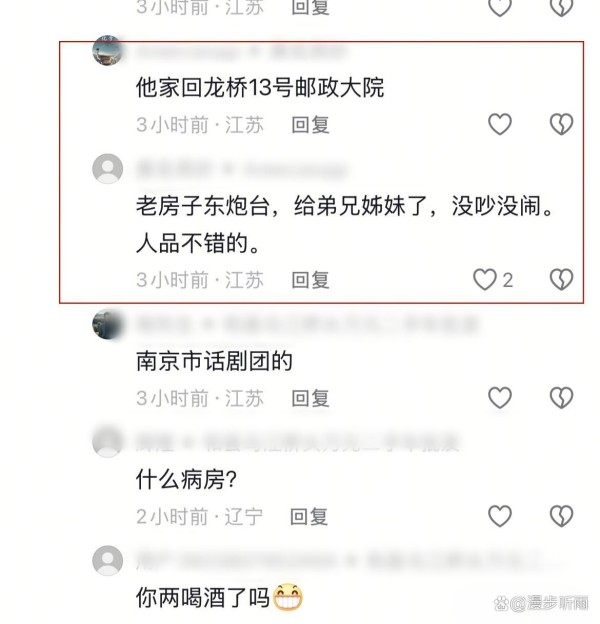Like the 邮政大院 comment with the heart icon
Screen dimensions: 600x624
tap(500, 124)
